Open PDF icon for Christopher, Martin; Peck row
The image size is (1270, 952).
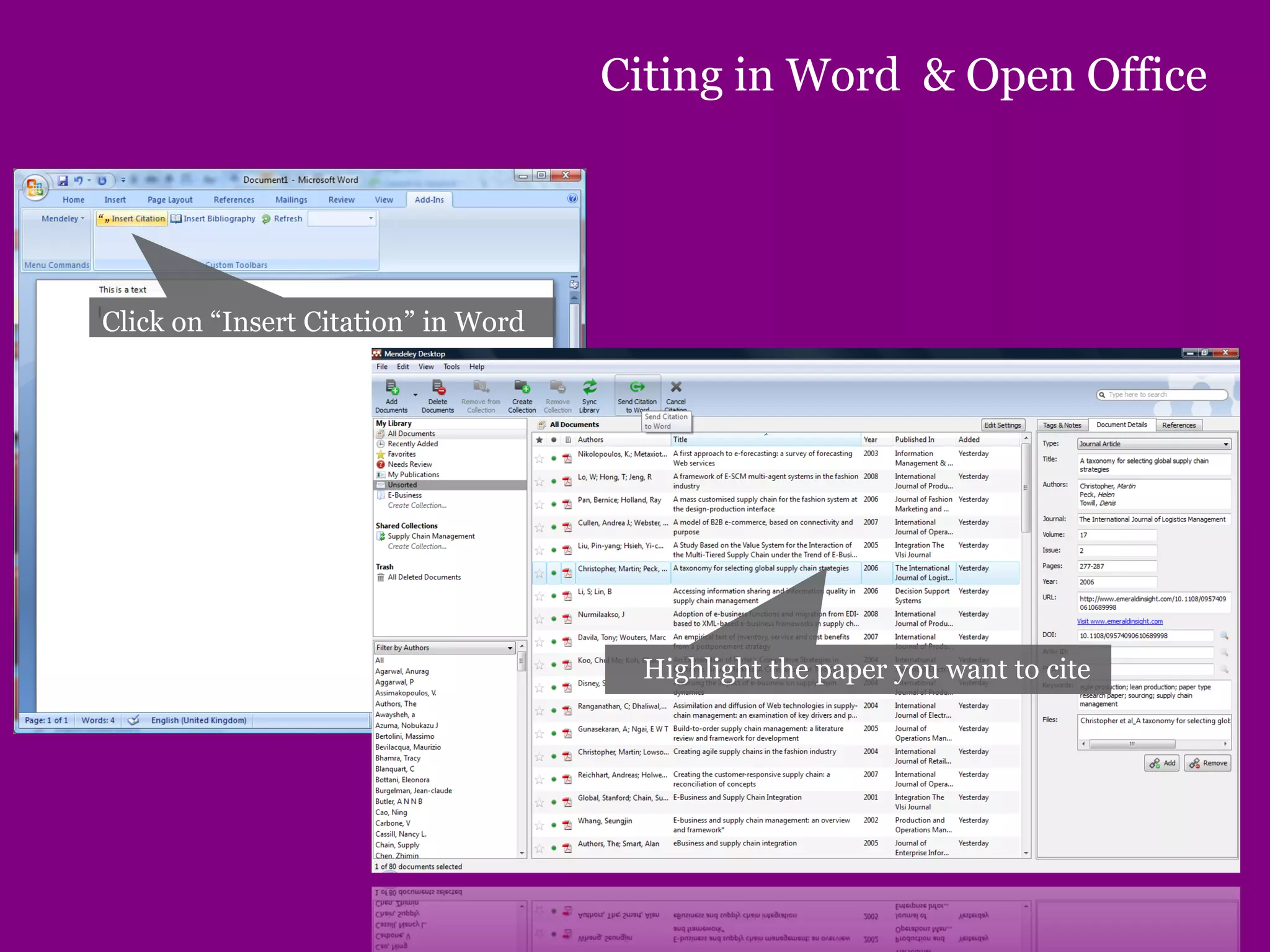(567, 573)
